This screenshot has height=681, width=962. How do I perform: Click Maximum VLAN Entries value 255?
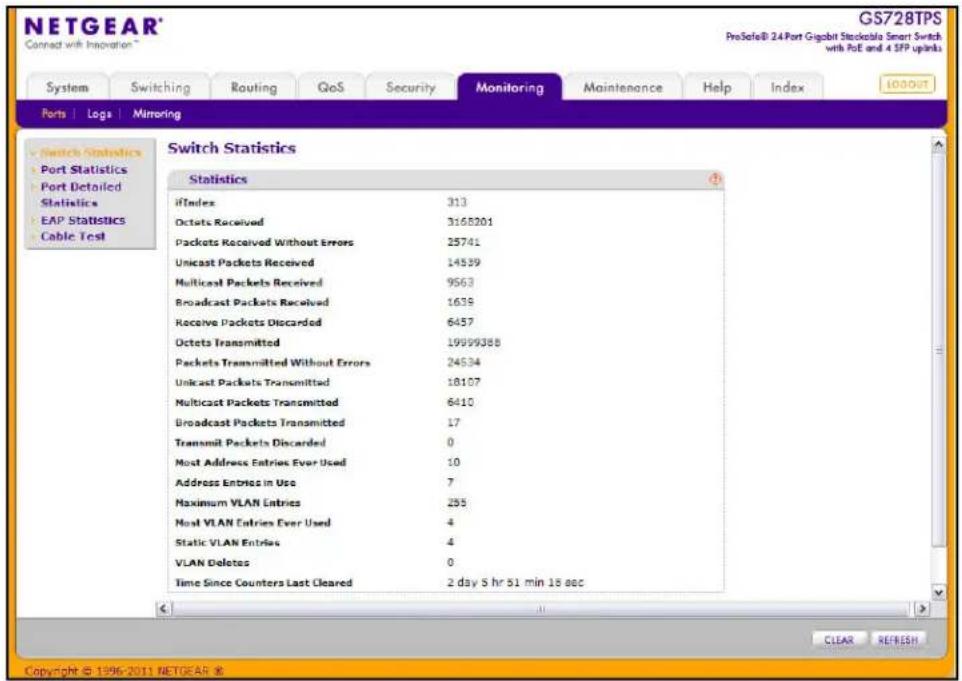tap(456, 502)
